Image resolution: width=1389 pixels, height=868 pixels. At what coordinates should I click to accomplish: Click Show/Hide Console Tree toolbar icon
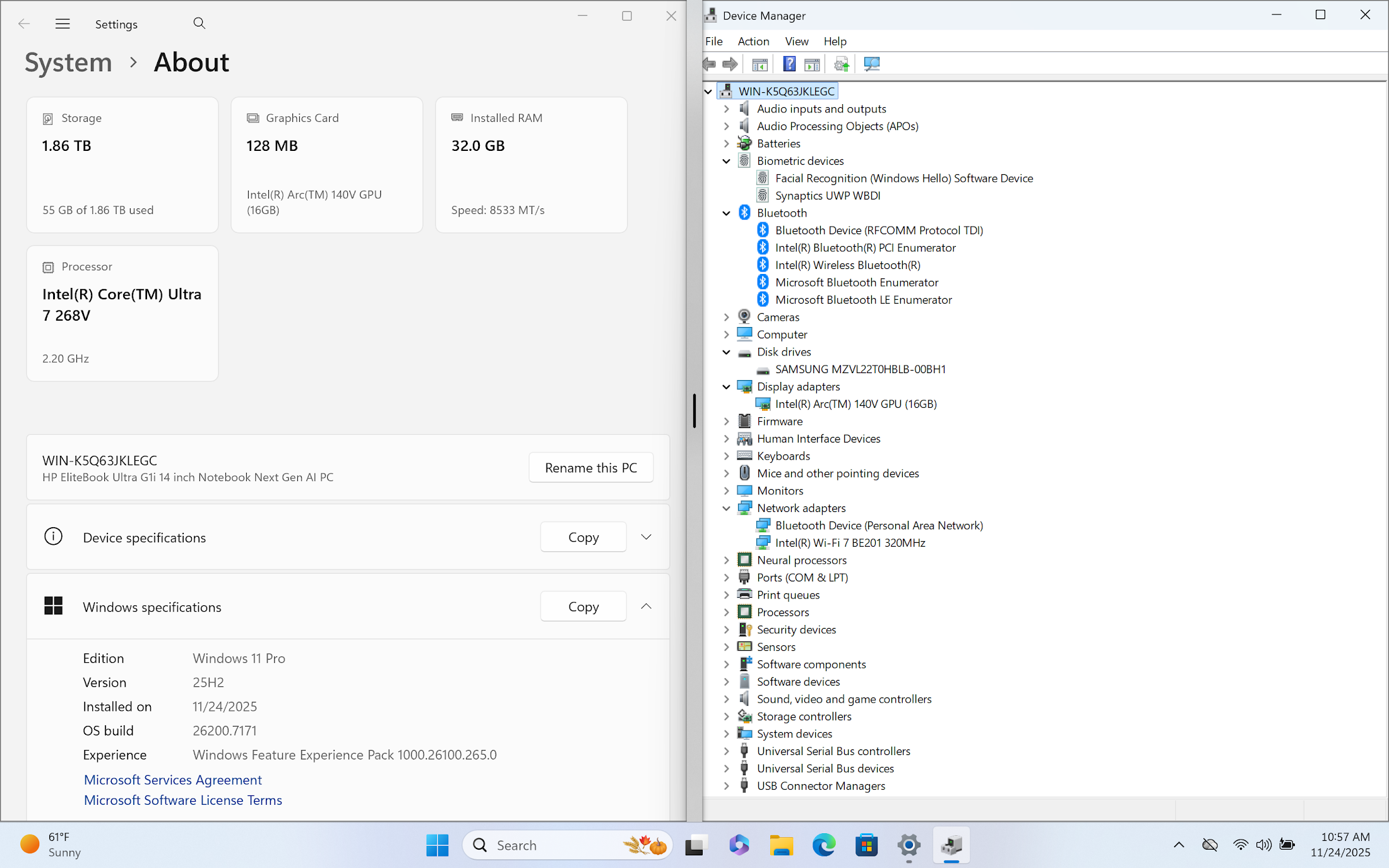coord(760,64)
